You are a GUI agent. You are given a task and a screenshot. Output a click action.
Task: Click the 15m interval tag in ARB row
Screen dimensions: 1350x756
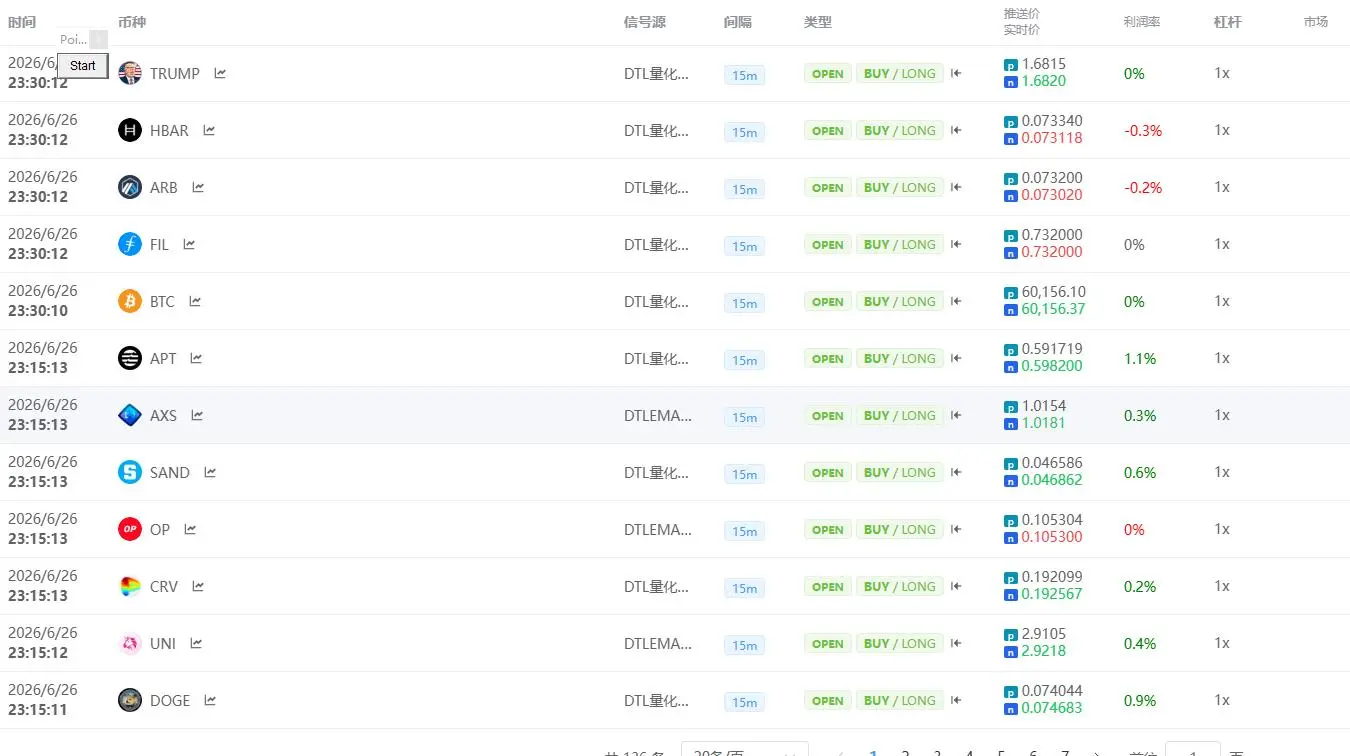[x=744, y=189]
